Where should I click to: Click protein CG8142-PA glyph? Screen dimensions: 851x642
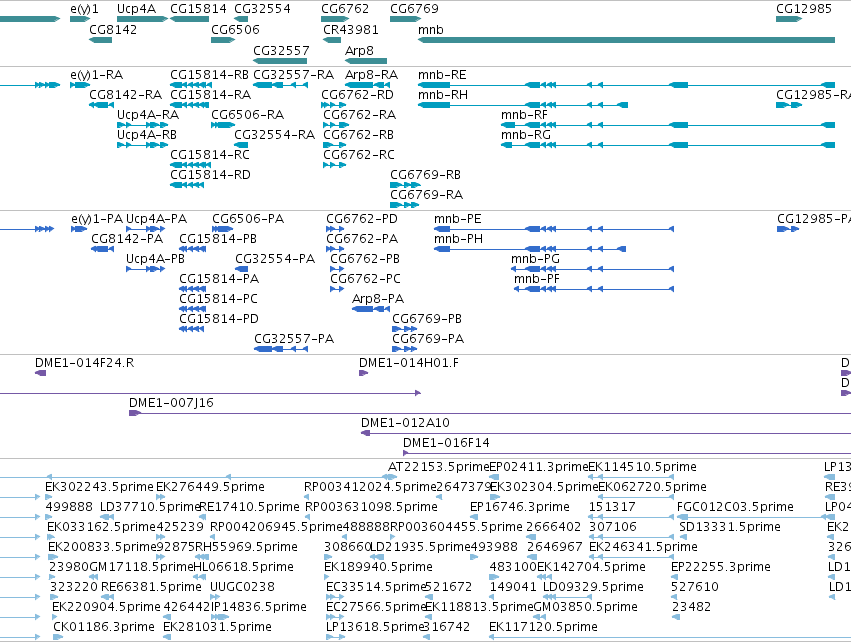(x=103, y=249)
